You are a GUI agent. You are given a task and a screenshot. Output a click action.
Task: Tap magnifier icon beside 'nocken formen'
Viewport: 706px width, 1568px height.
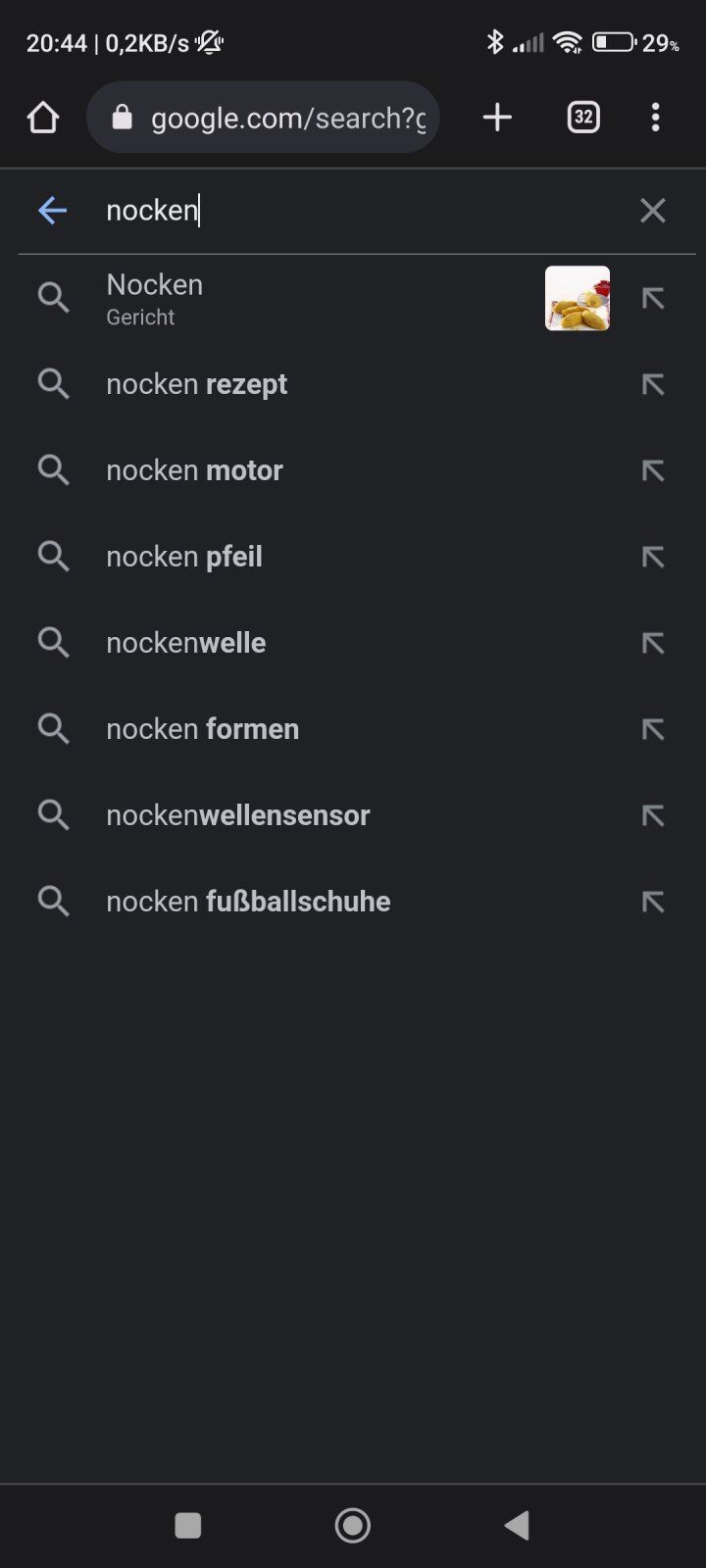pyautogui.click(x=54, y=729)
